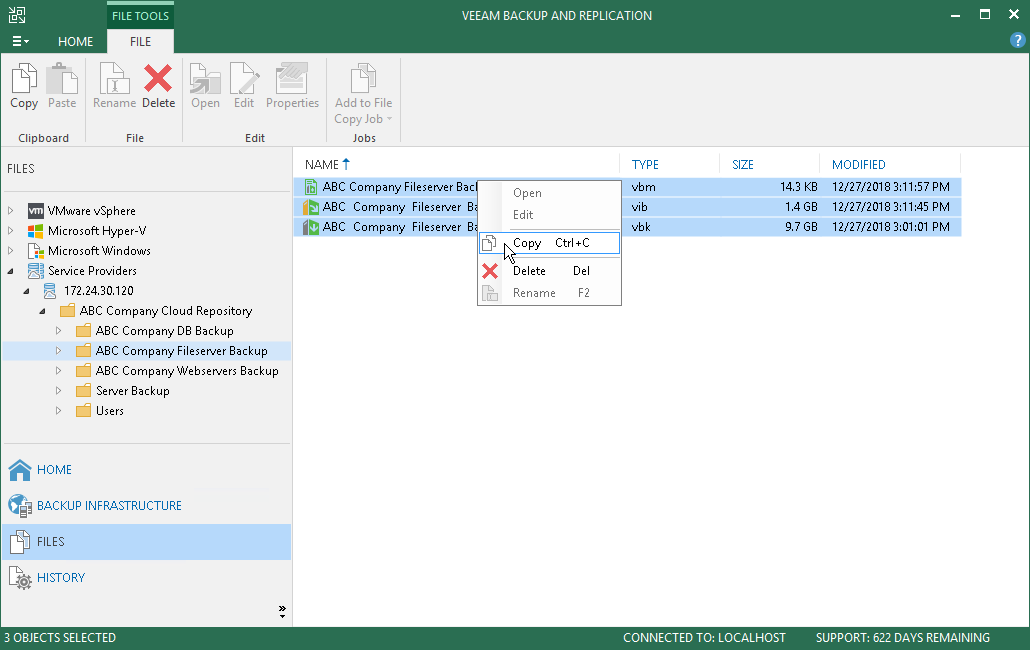Click the Files view documents icon

coord(20,542)
